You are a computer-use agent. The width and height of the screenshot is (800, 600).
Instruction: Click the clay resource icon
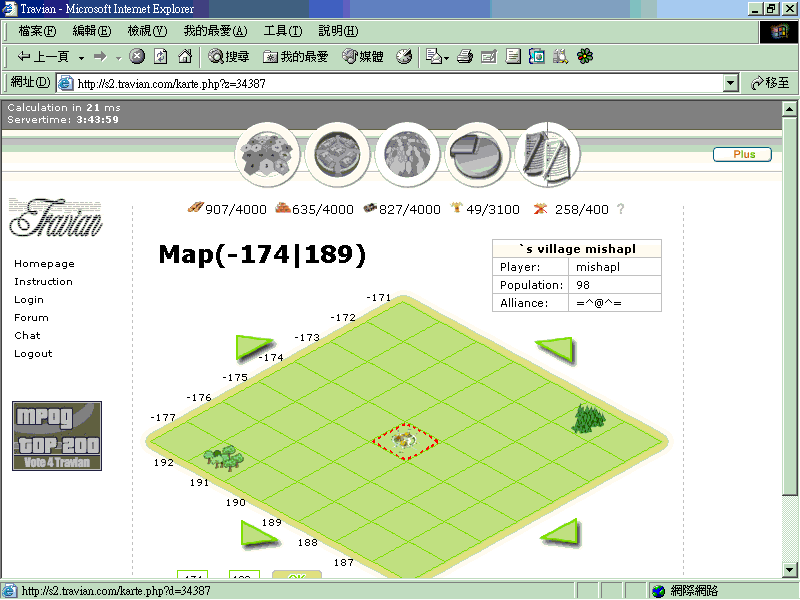(x=283, y=208)
